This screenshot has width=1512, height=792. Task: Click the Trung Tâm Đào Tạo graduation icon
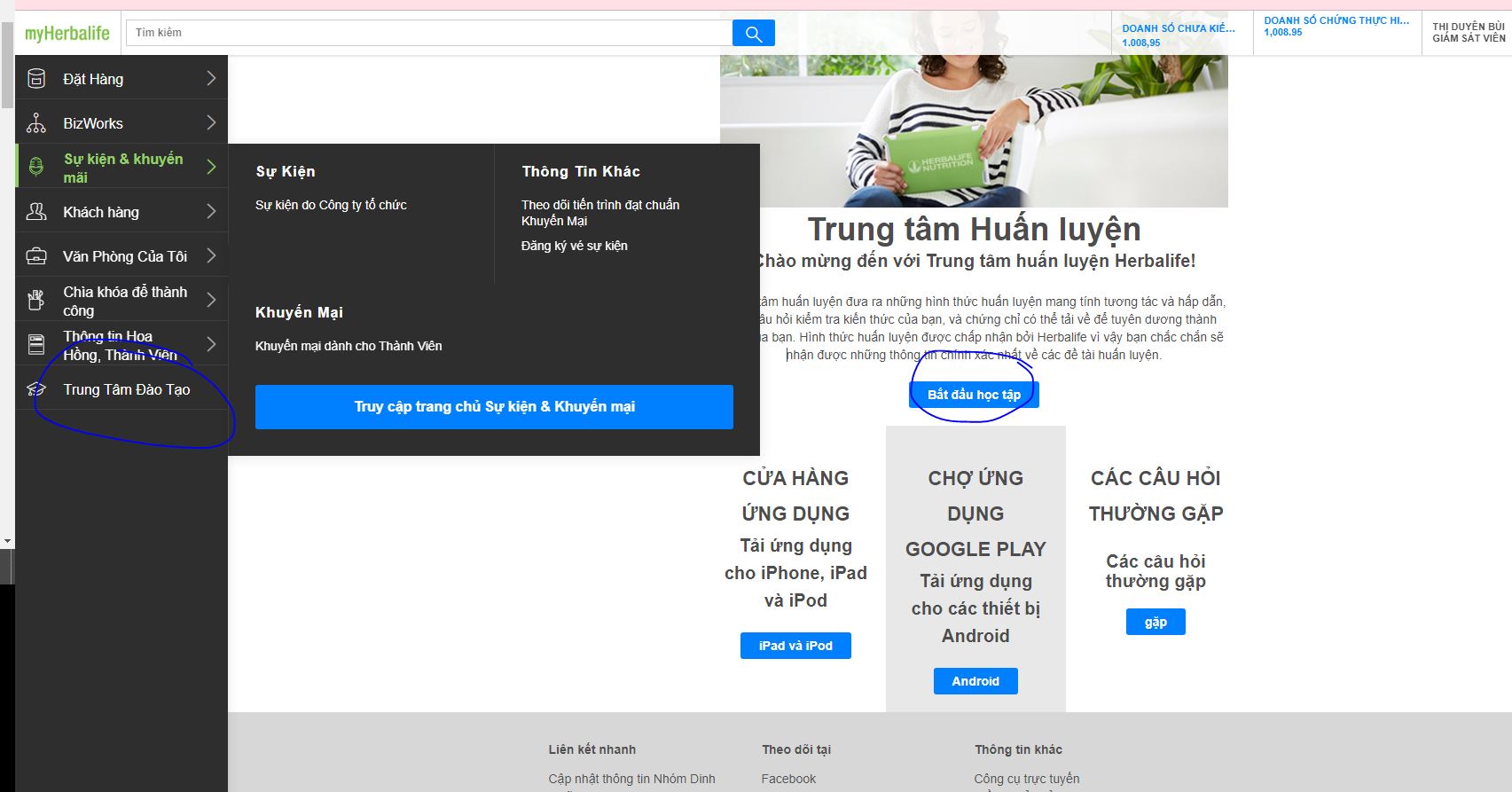pyautogui.click(x=36, y=389)
